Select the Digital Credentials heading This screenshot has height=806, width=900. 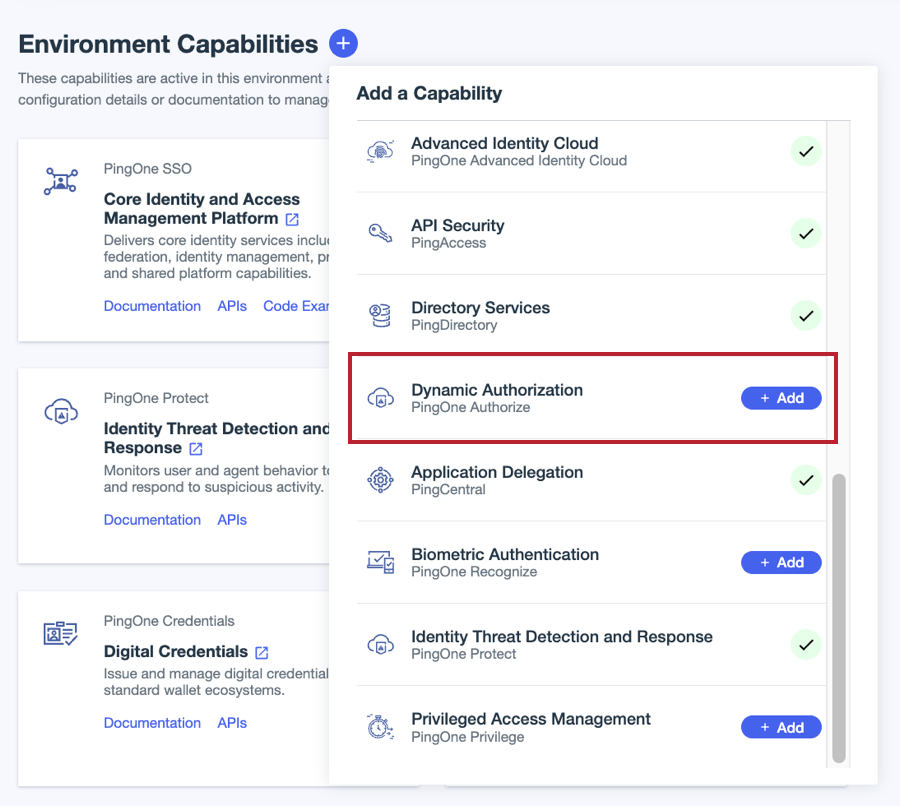[176, 652]
